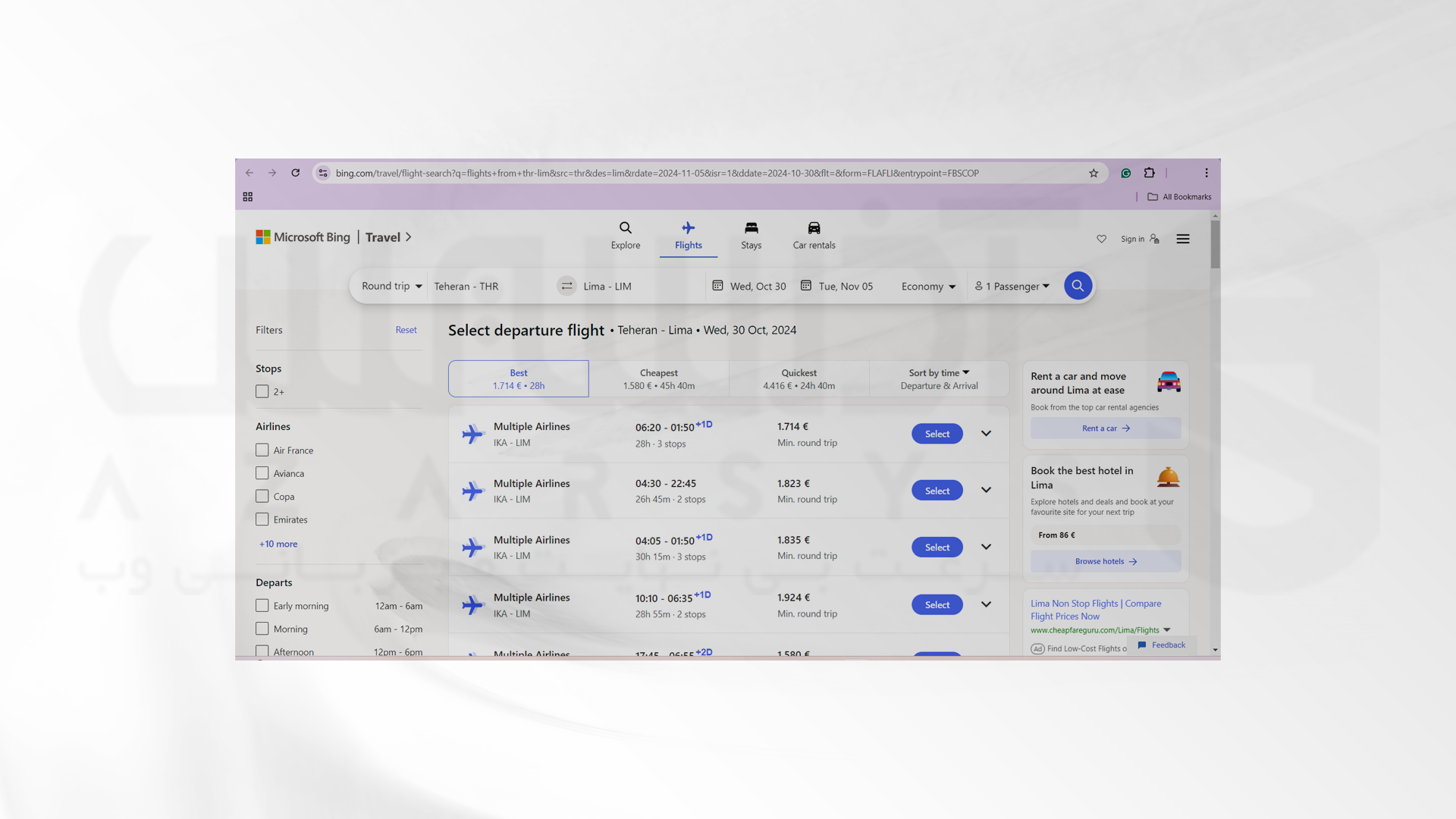Switch to the Explore tab
Image resolution: width=1456 pixels, height=819 pixels.
tap(626, 236)
